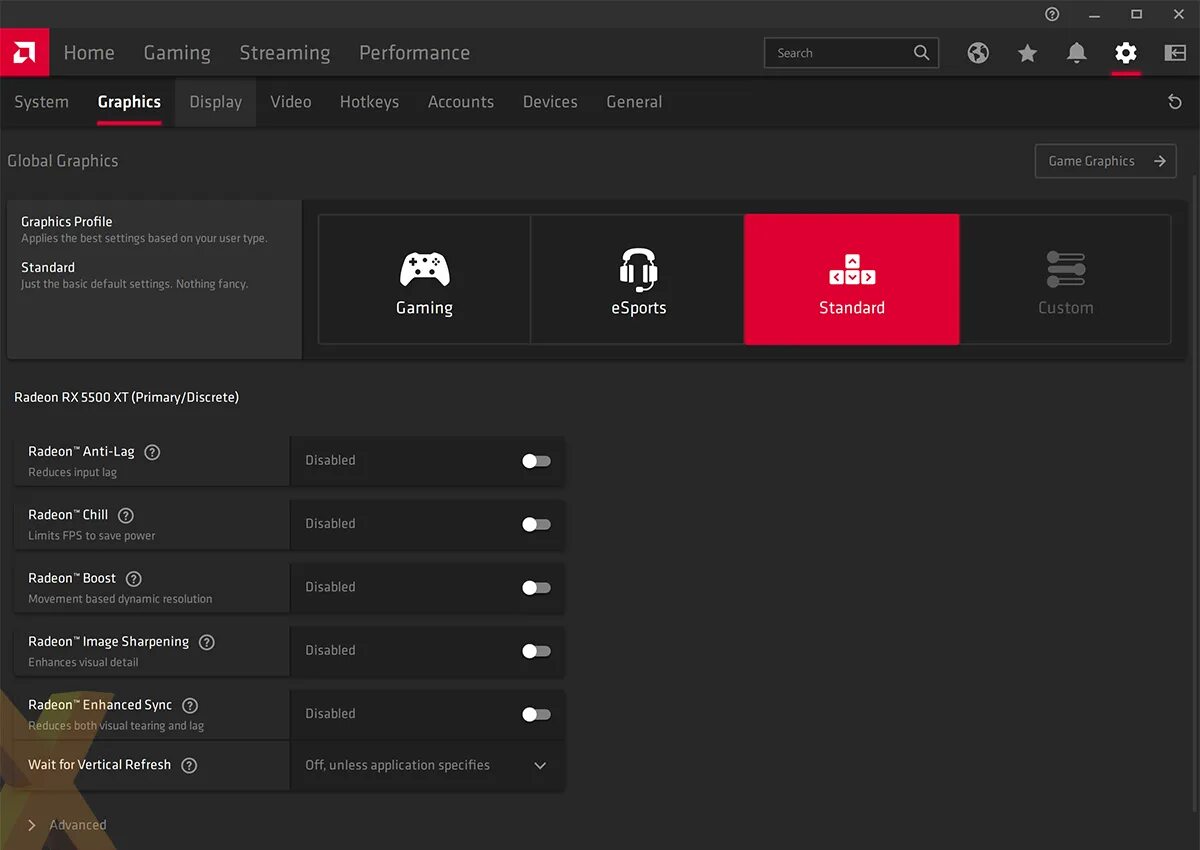Click the Graphics Profile label

[x=67, y=222]
